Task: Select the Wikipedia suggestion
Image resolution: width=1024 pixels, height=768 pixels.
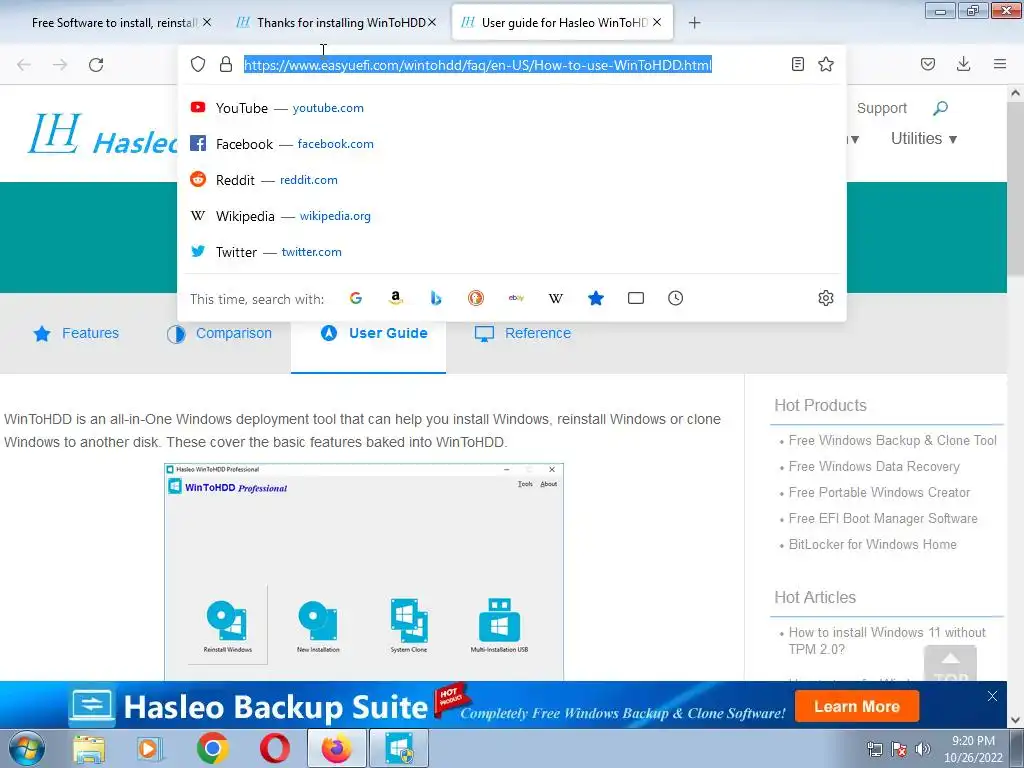Action: point(509,216)
